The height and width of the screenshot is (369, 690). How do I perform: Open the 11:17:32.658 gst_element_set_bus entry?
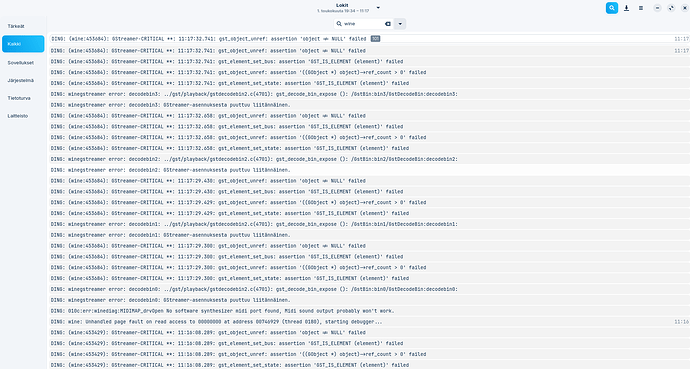click(369, 127)
